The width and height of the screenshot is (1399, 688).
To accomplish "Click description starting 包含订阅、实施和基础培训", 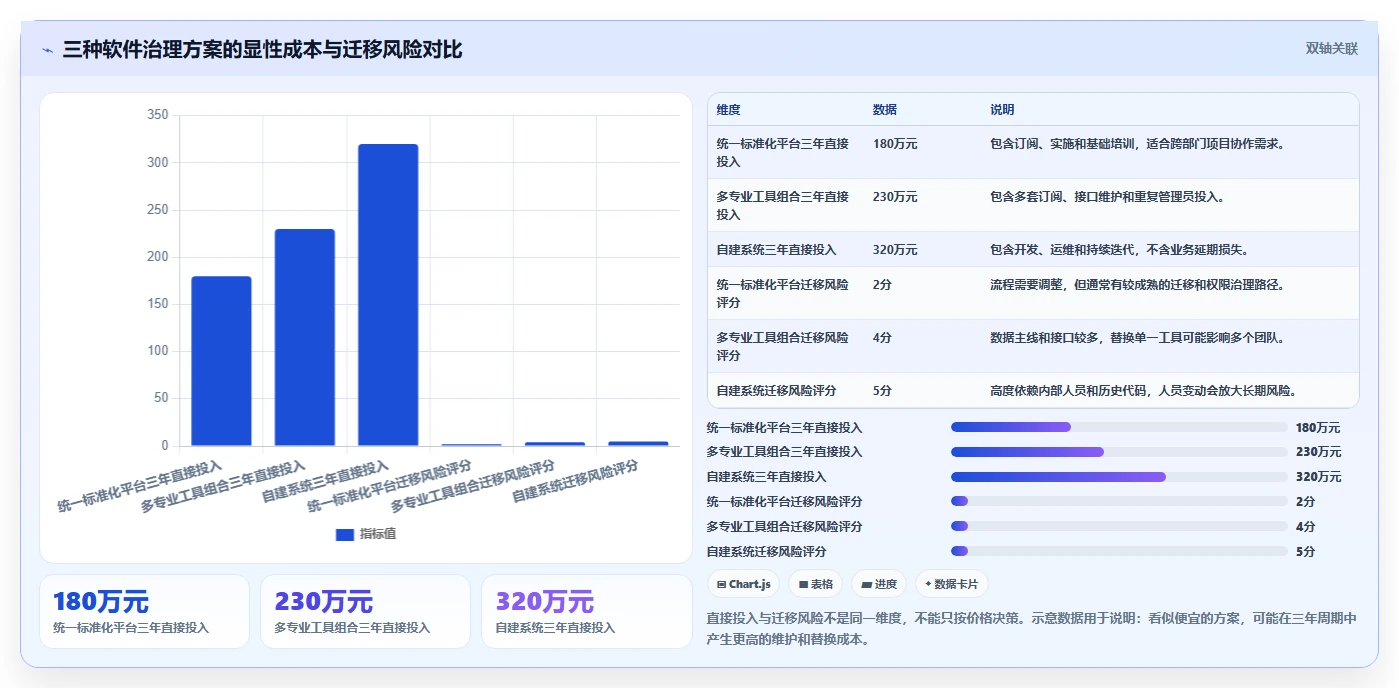I will point(1137,144).
